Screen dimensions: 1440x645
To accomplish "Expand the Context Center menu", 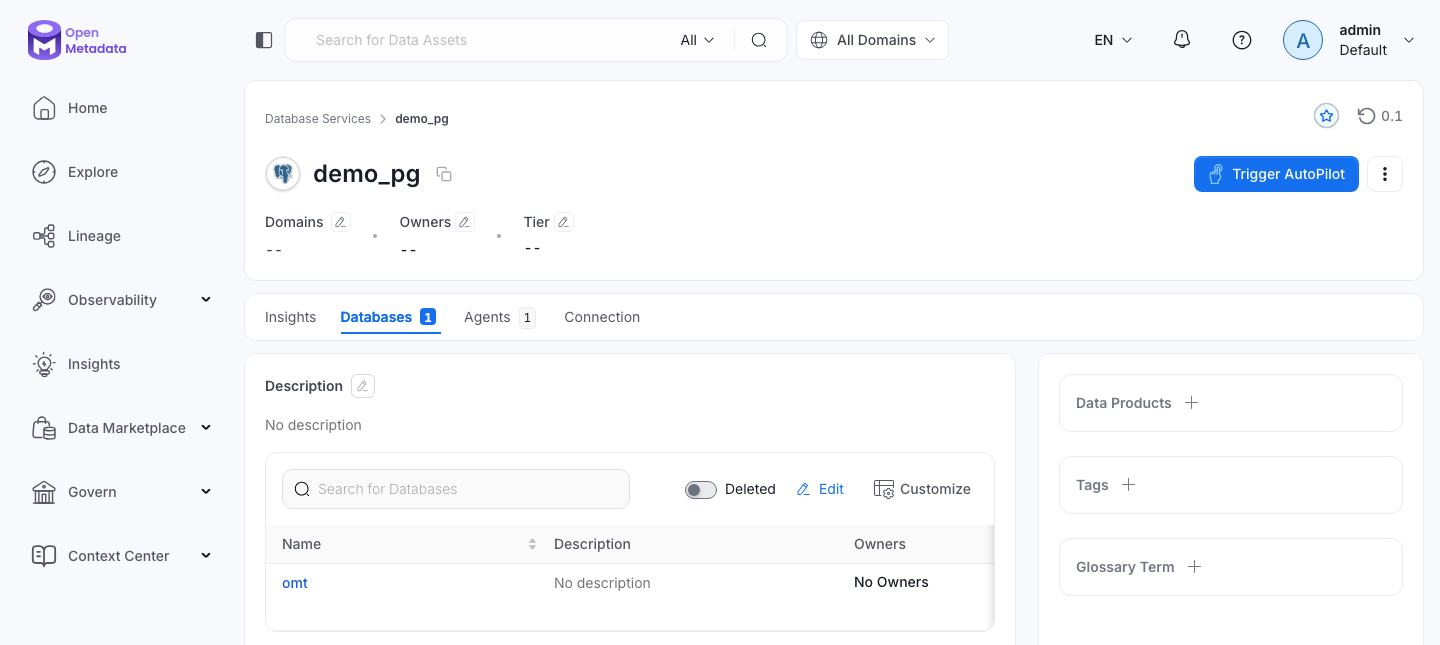I will point(206,556).
